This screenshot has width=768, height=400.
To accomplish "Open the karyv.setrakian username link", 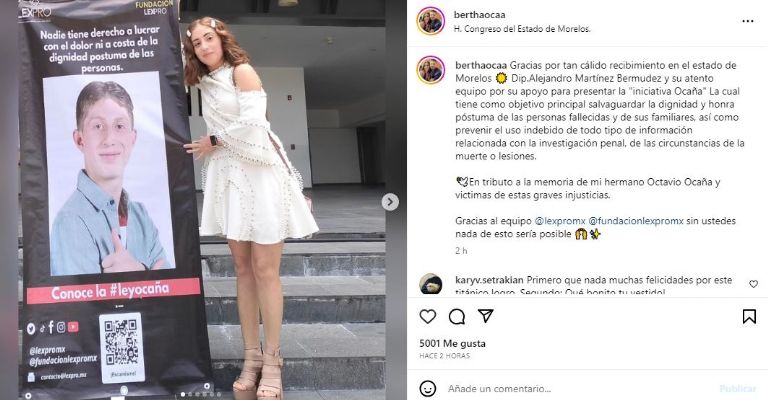I will (489, 280).
